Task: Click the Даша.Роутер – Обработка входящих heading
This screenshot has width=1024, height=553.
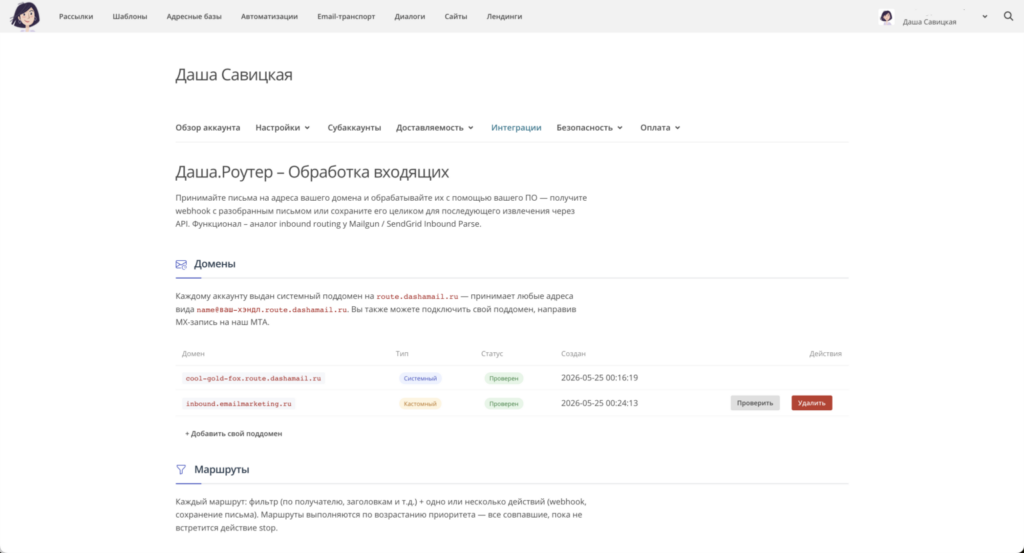Action: [312, 172]
